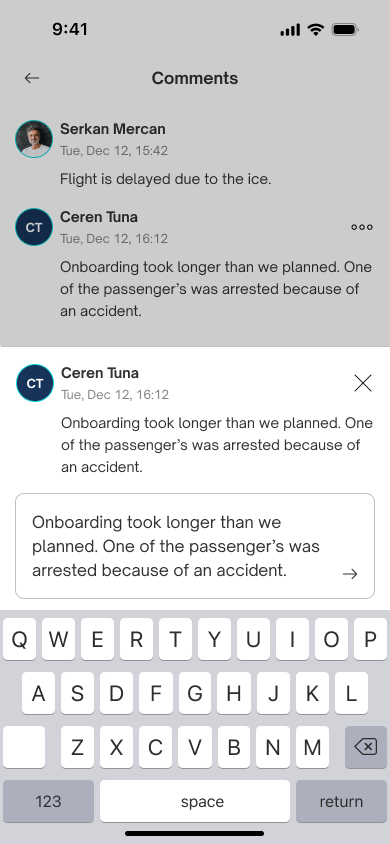Tap the space bar
Viewport: 390px width, 844px height.
click(195, 801)
